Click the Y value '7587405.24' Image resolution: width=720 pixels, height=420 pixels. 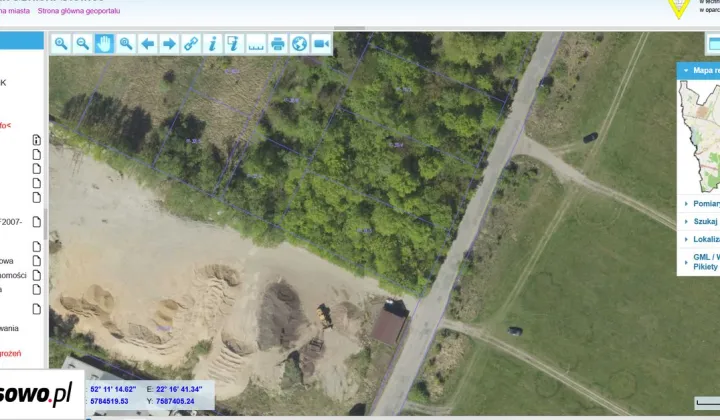pos(175,401)
